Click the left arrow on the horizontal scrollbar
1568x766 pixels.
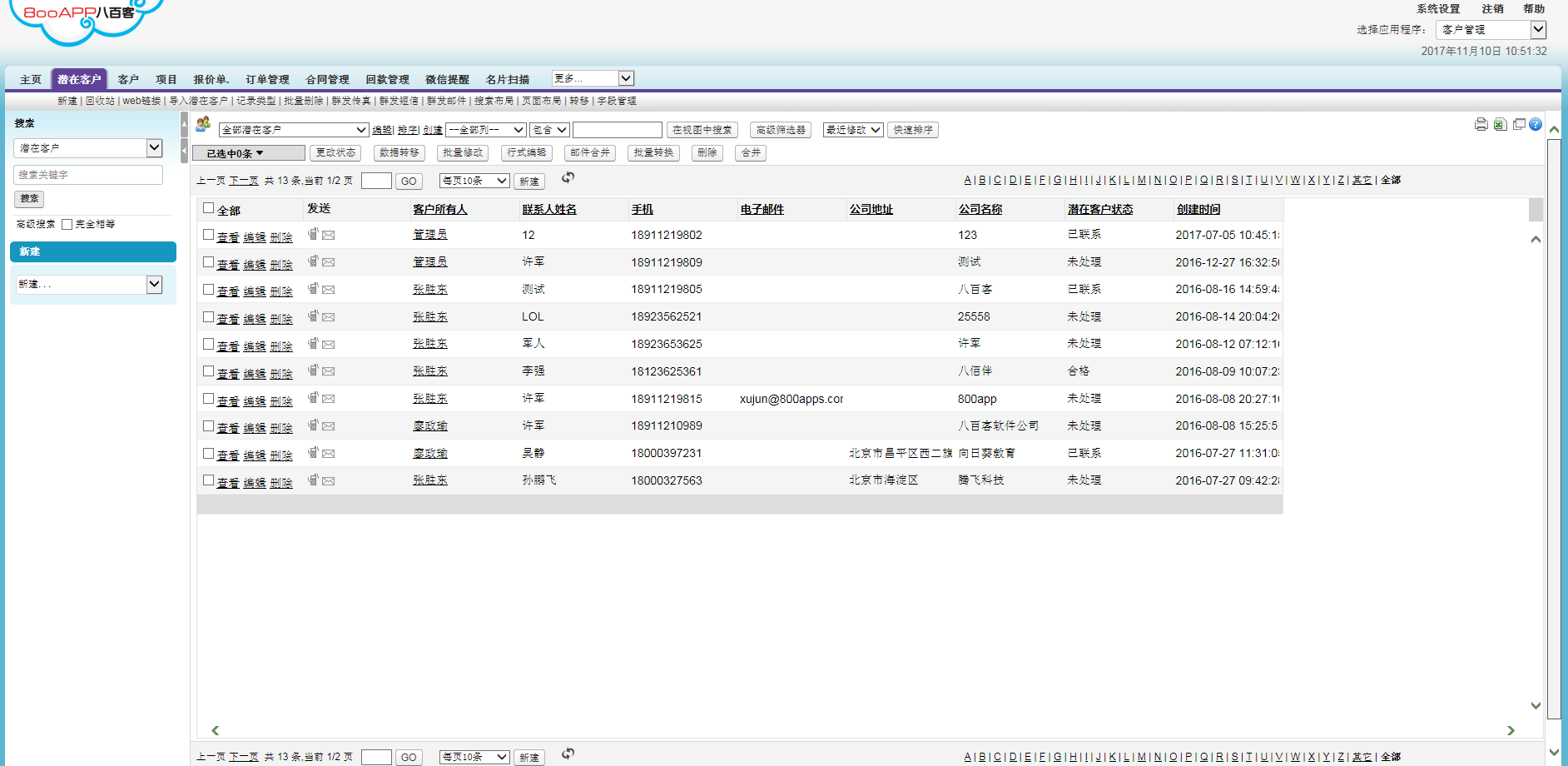(215, 730)
